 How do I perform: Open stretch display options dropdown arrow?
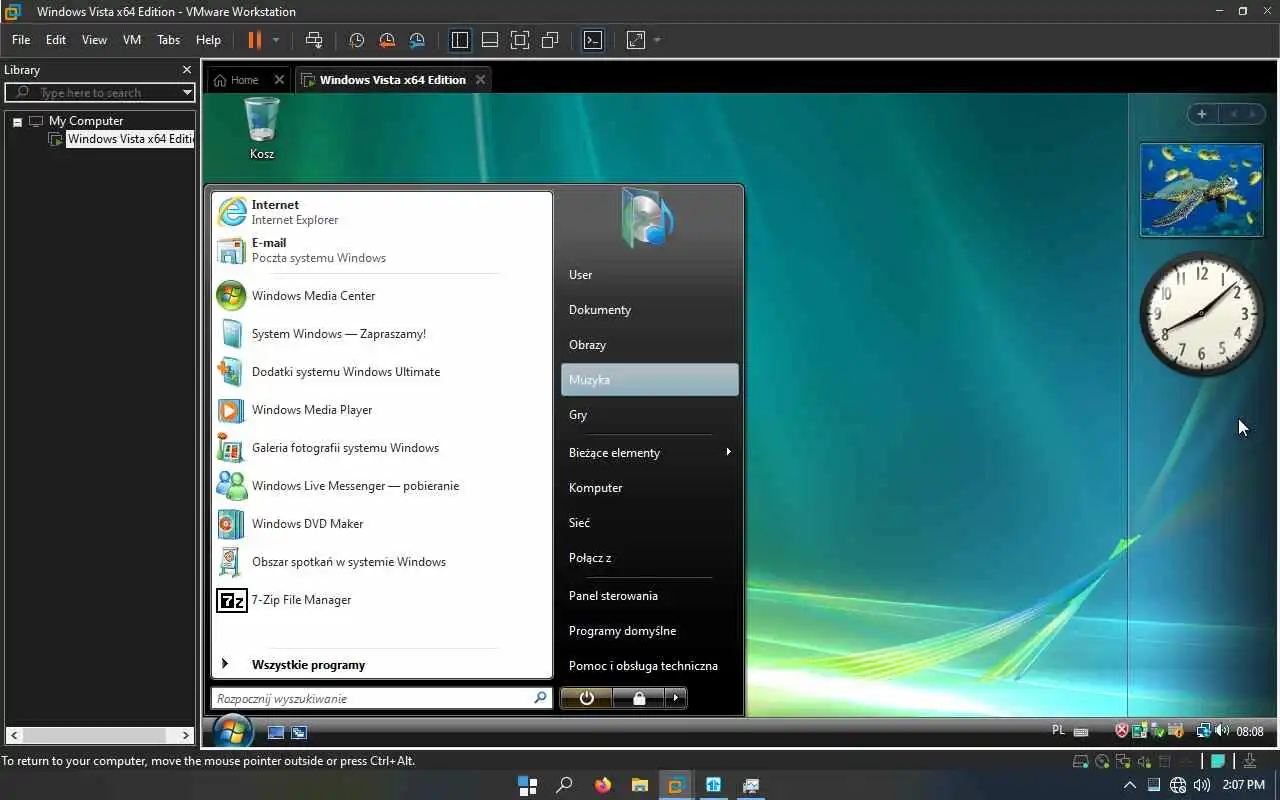657,40
